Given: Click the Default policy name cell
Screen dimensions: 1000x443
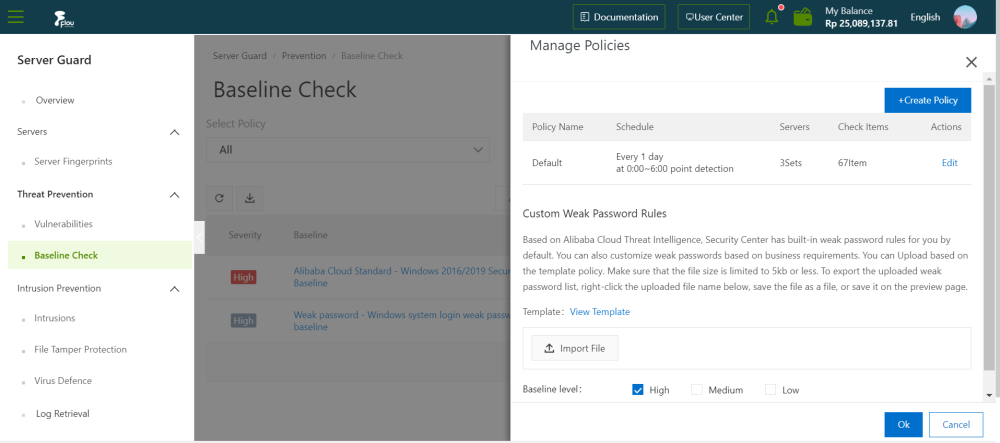Looking at the screenshot, I should coord(547,163).
